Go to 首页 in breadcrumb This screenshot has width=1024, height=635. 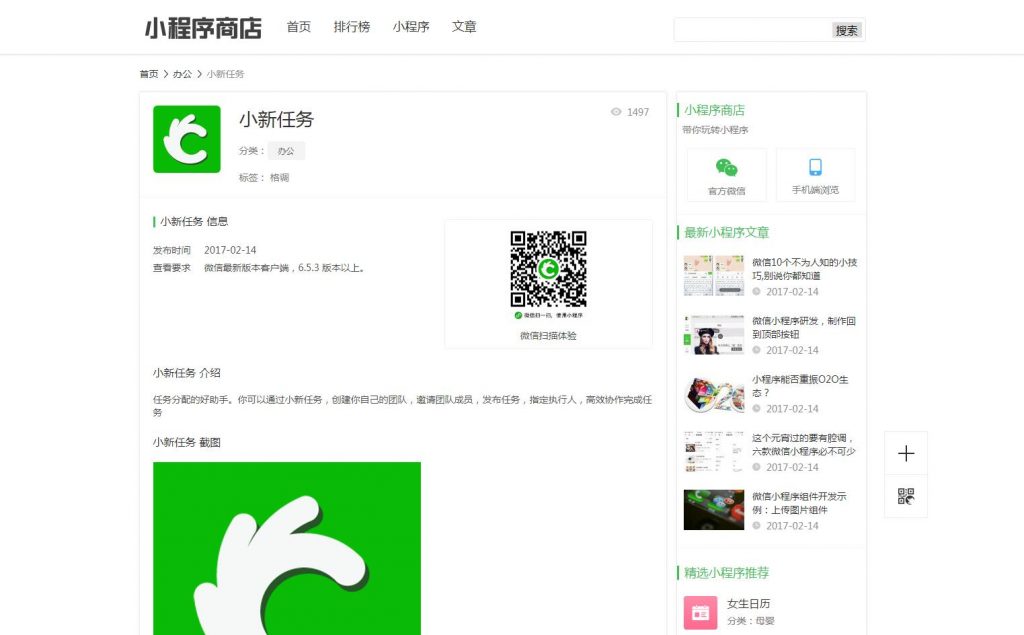coord(149,74)
